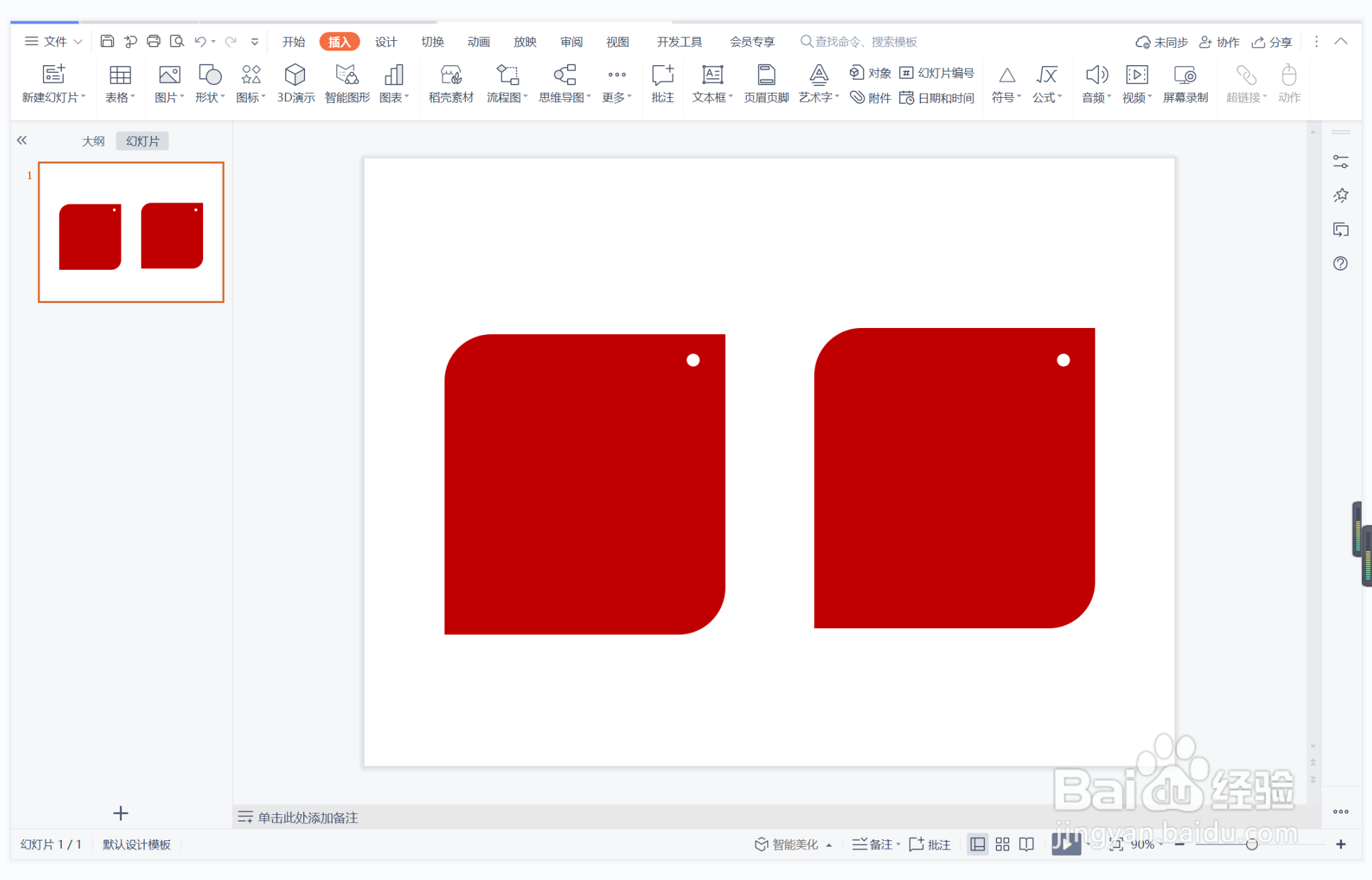Image resolution: width=1372 pixels, height=880 pixels.
Task: Add new slide with plus button below thumbnails
Action: click(x=121, y=813)
